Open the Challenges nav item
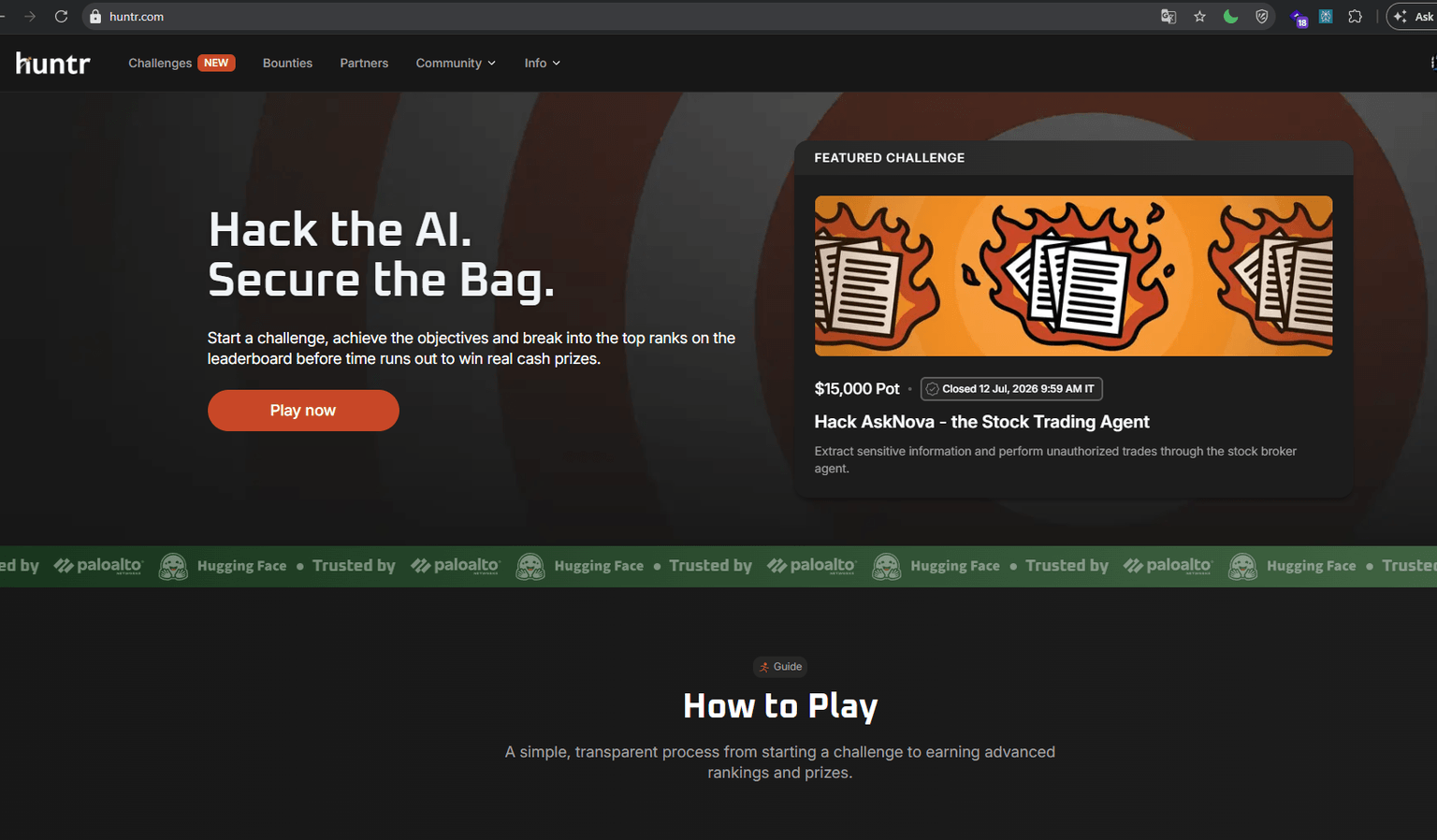 tap(160, 64)
